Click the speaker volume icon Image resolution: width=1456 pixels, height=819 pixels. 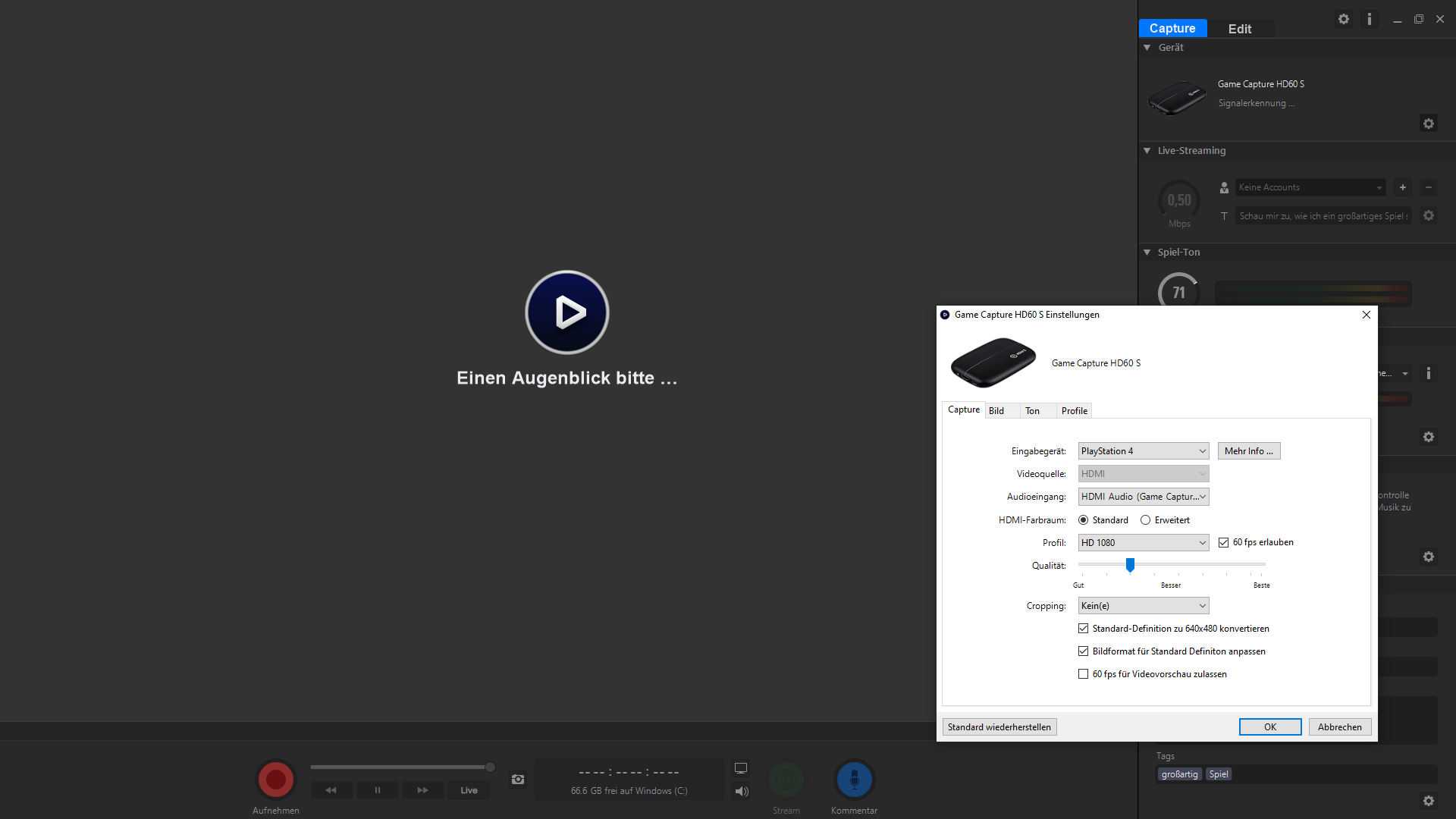pos(742,791)
